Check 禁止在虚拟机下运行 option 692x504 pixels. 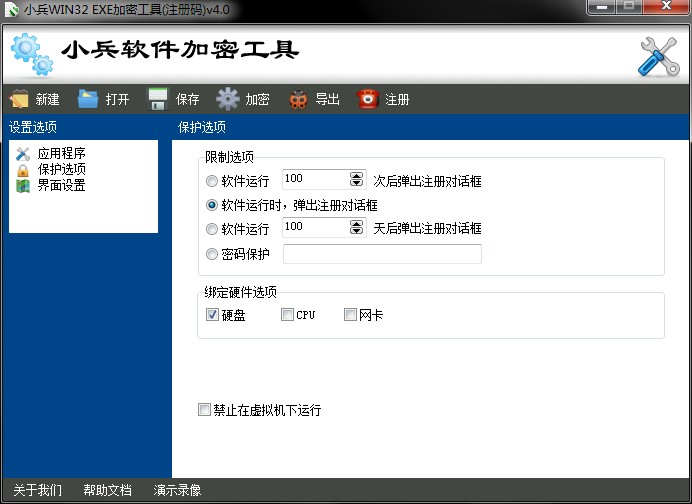[205, 410]
